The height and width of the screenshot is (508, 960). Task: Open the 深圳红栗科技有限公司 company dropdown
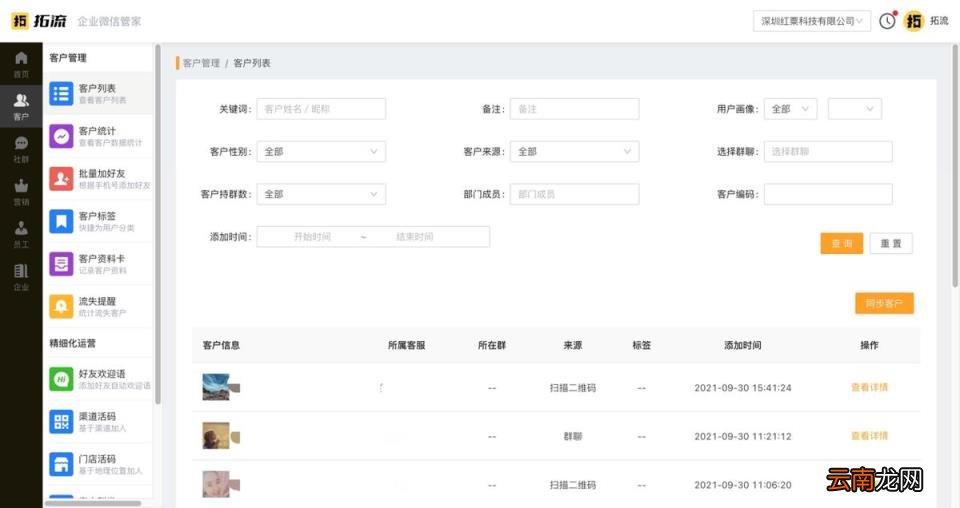pyautogui.click(x=811, y=21)
